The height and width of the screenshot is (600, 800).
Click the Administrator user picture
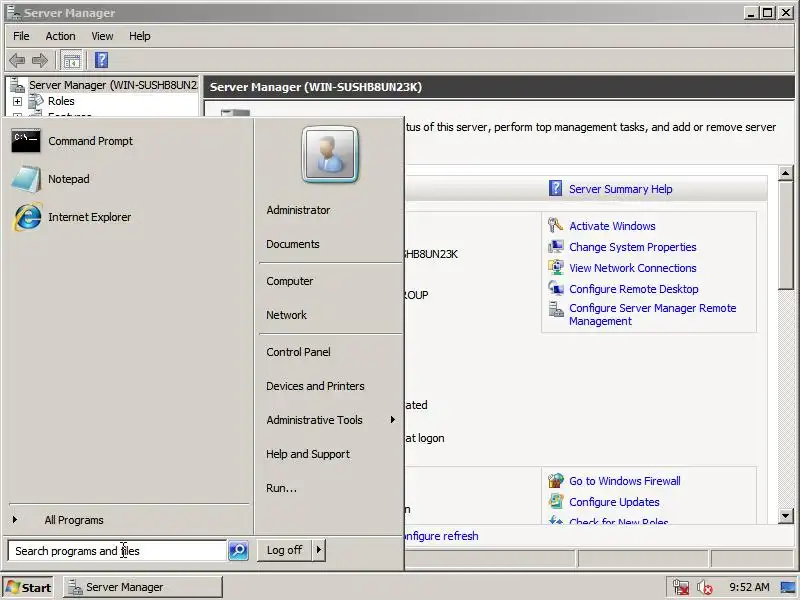pyautogui.click(x=330, y=155)
